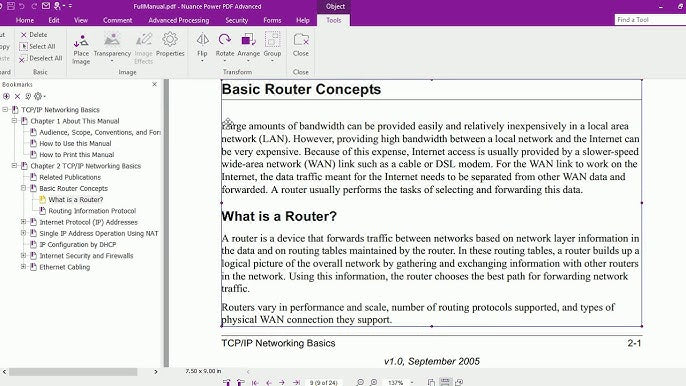Select How to Use this Manual bookmark
The image size is (686, 386).
[x=75, y=144]
